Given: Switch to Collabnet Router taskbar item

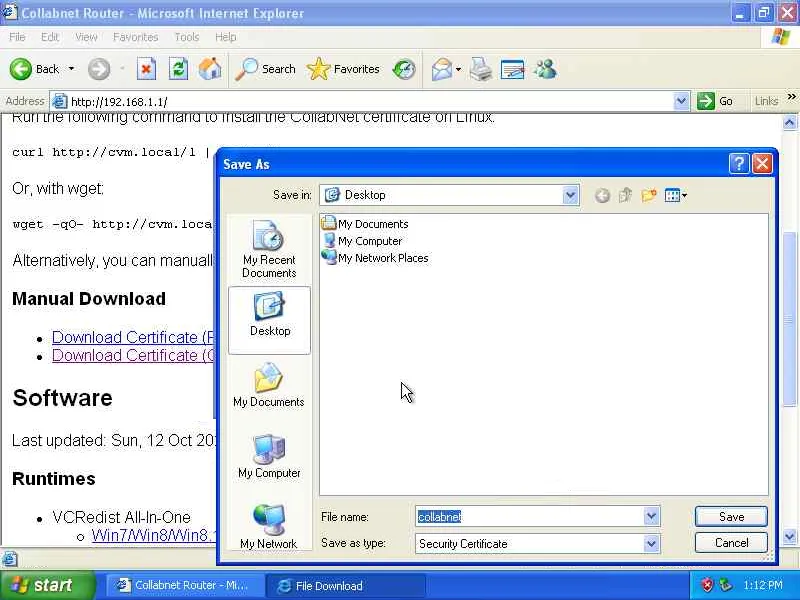Looking at the screenshot, I should click(x=184, y=585).
